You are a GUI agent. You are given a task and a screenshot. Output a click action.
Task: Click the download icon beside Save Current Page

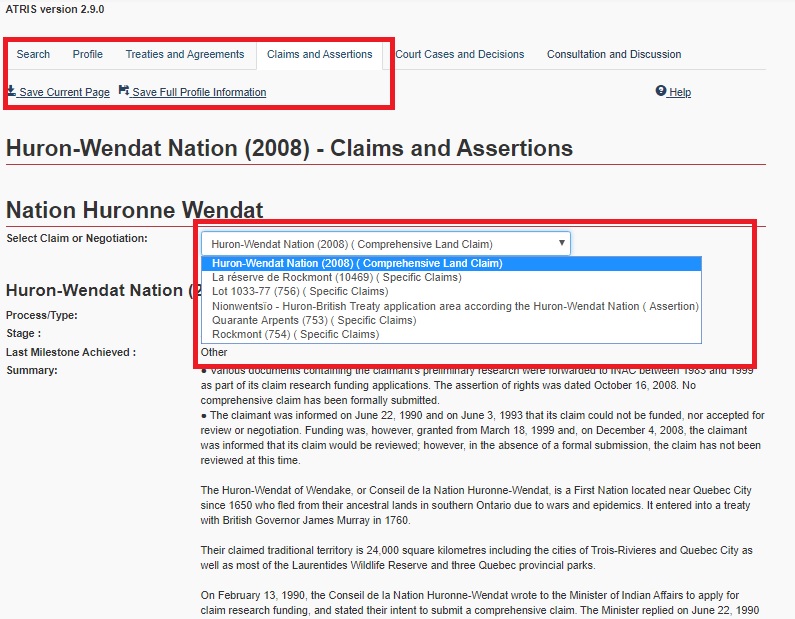(11, 91)
